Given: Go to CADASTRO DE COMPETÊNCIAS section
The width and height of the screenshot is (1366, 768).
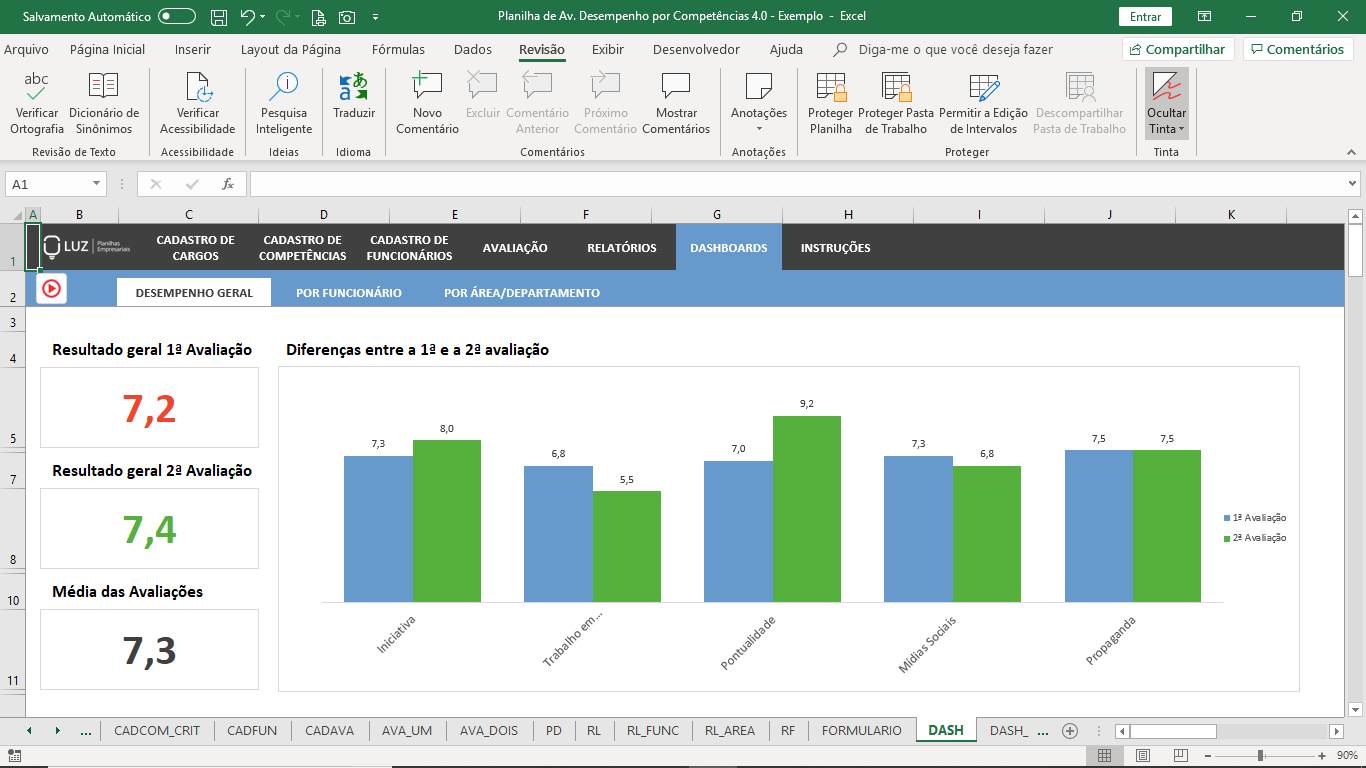Looking at the screenshot, I should tap(302, 248).
